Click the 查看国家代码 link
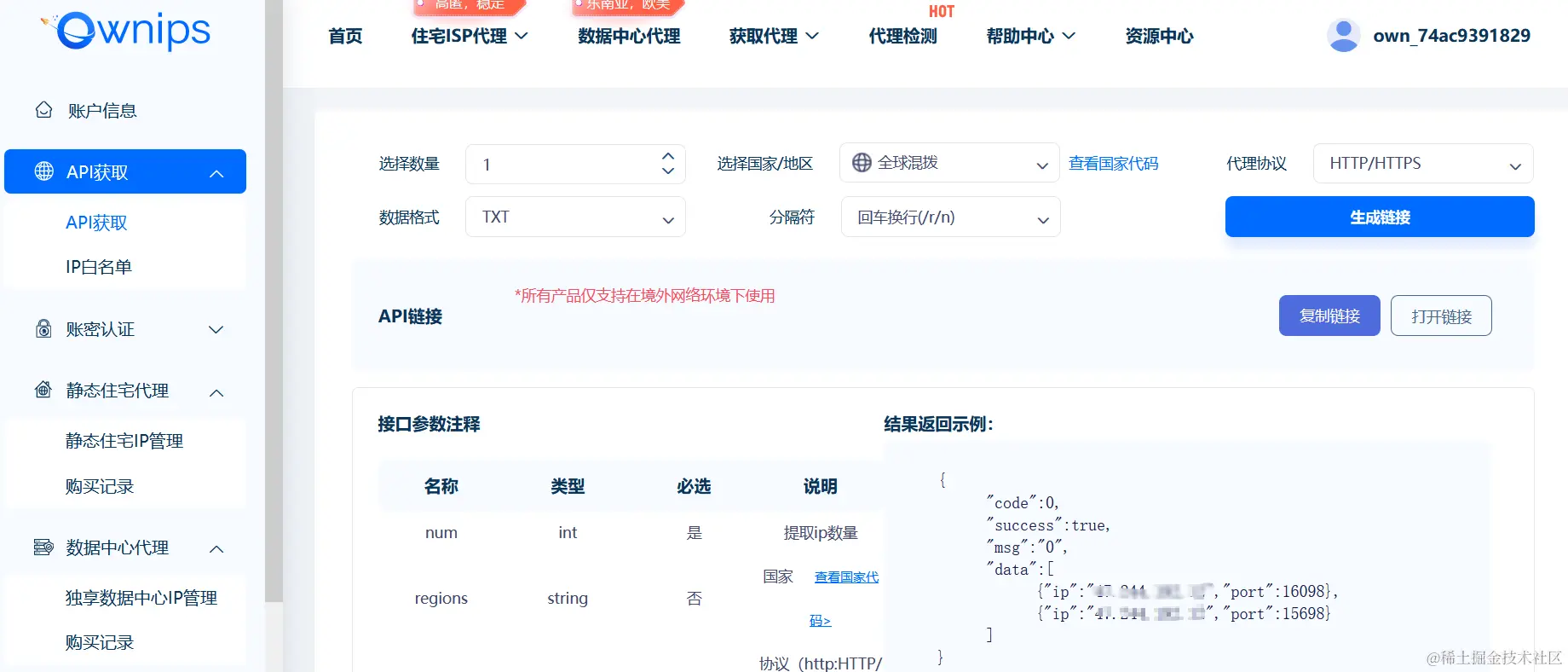The image size is (1568, 672). click(x=1114, y=163)
